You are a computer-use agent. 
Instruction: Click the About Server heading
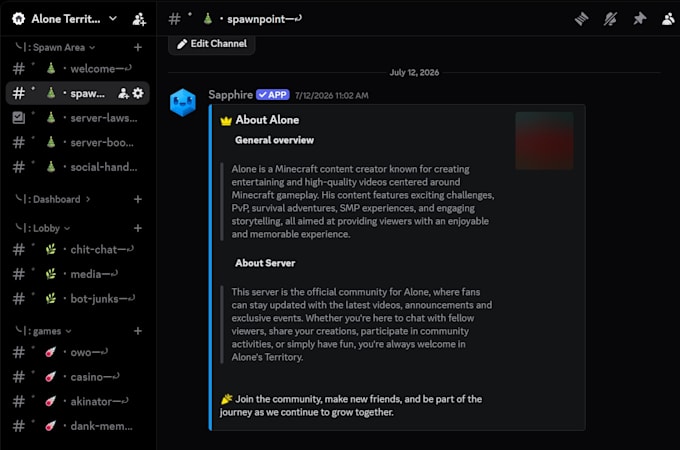(x=265, y=263)
